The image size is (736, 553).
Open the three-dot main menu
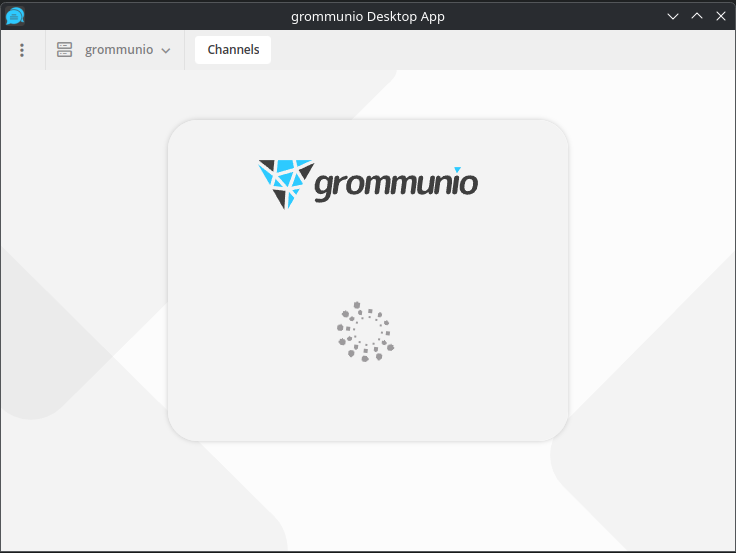click(x=22, y=50)
